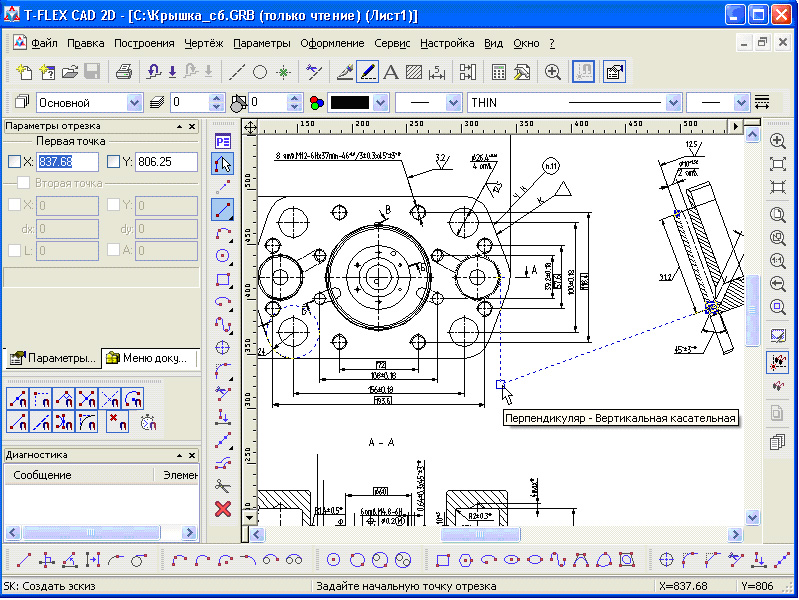Click zoom in icon on right toolbar
The height and width of the screenshot is (600, 799).
click(x=778, y=141)
